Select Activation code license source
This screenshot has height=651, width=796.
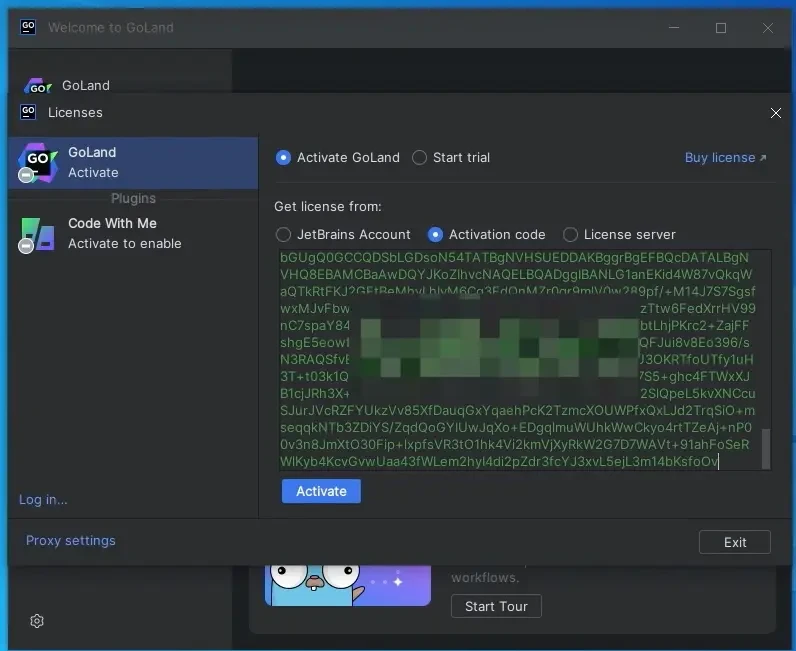(435, 234)
